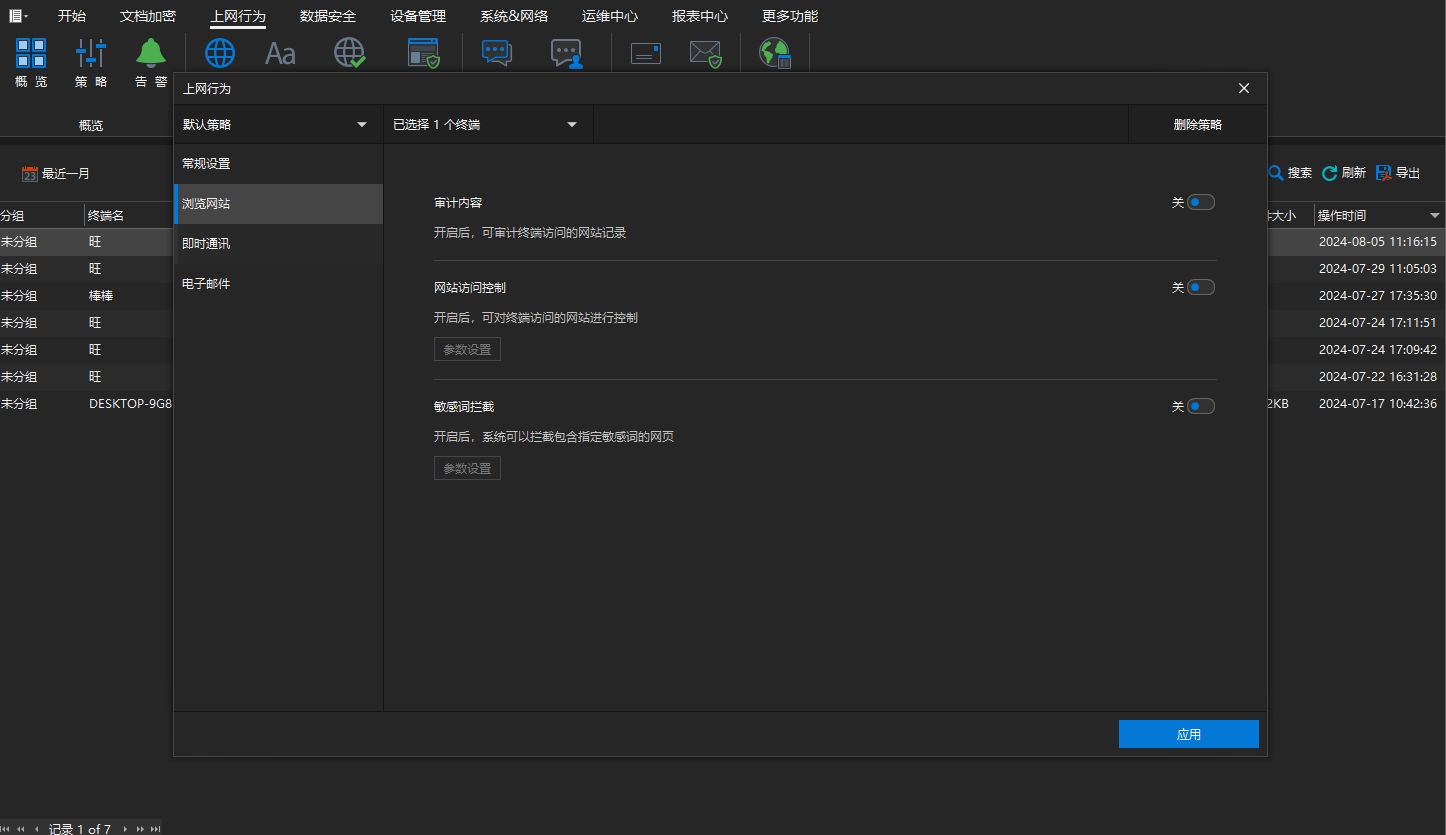Click the 记录 1 of 7 pager text
The height and width of the screenshot is (835, 1446).
pos(80,829)
